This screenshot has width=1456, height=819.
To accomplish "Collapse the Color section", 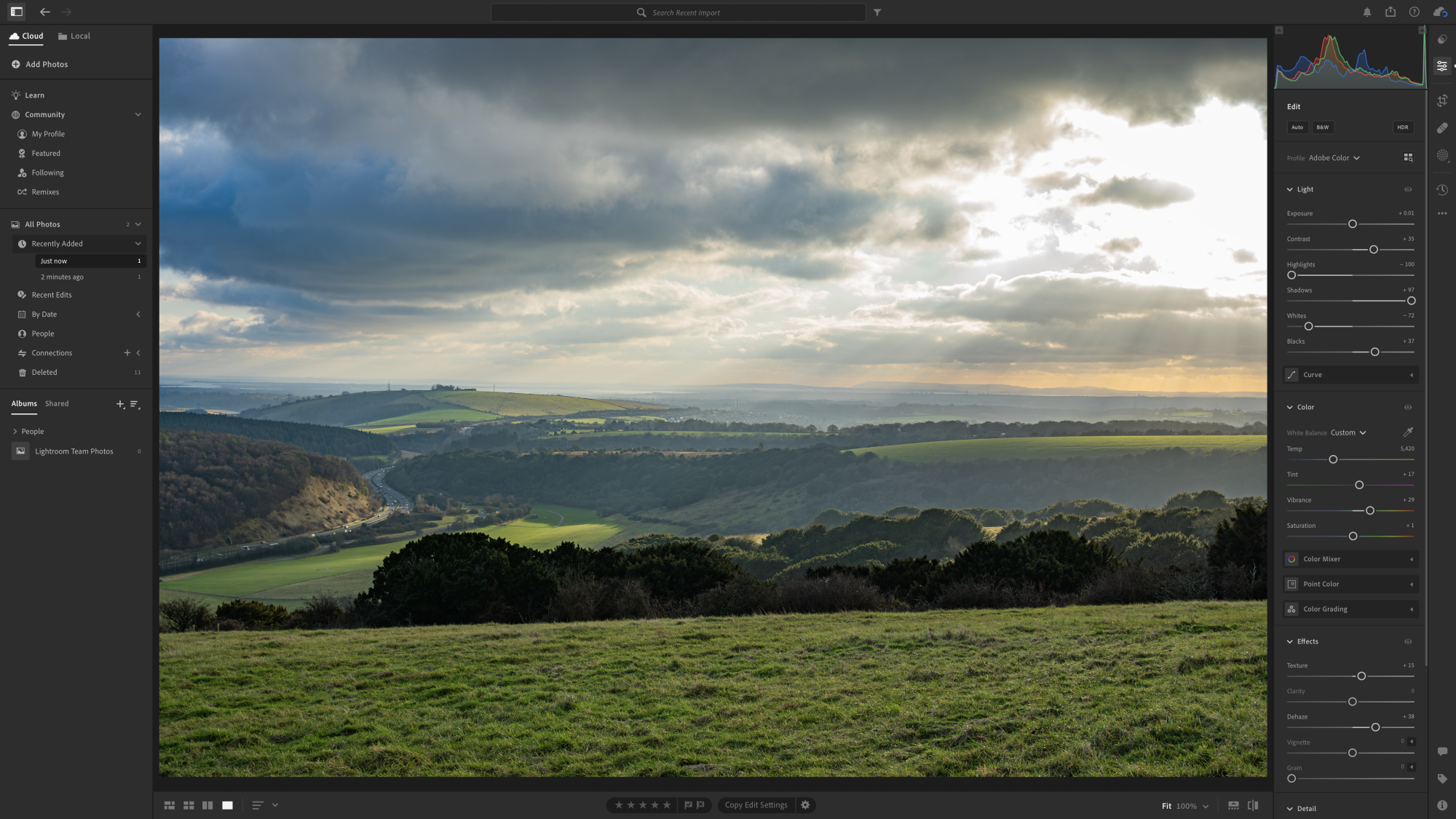I will pyautogui.click(x=1289, y=407).
